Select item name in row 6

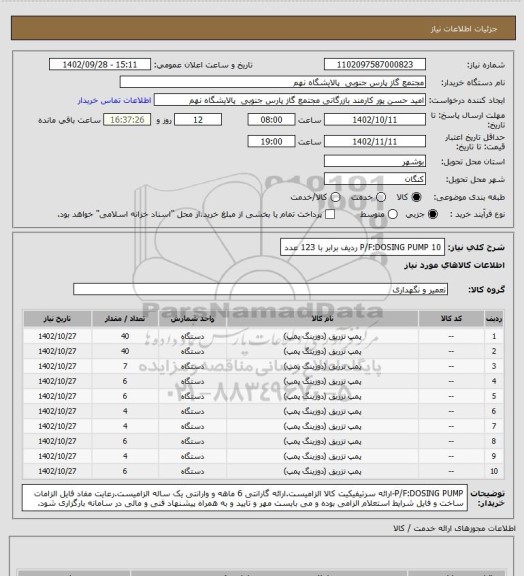(322, 411)
